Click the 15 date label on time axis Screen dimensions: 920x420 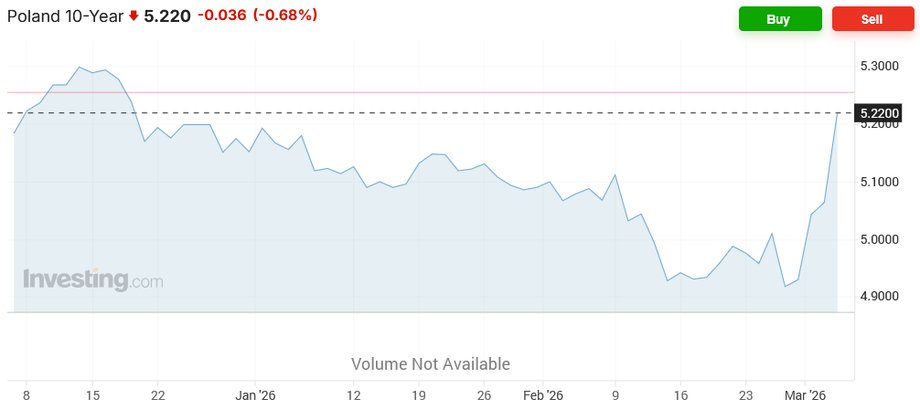coord(92,395)
